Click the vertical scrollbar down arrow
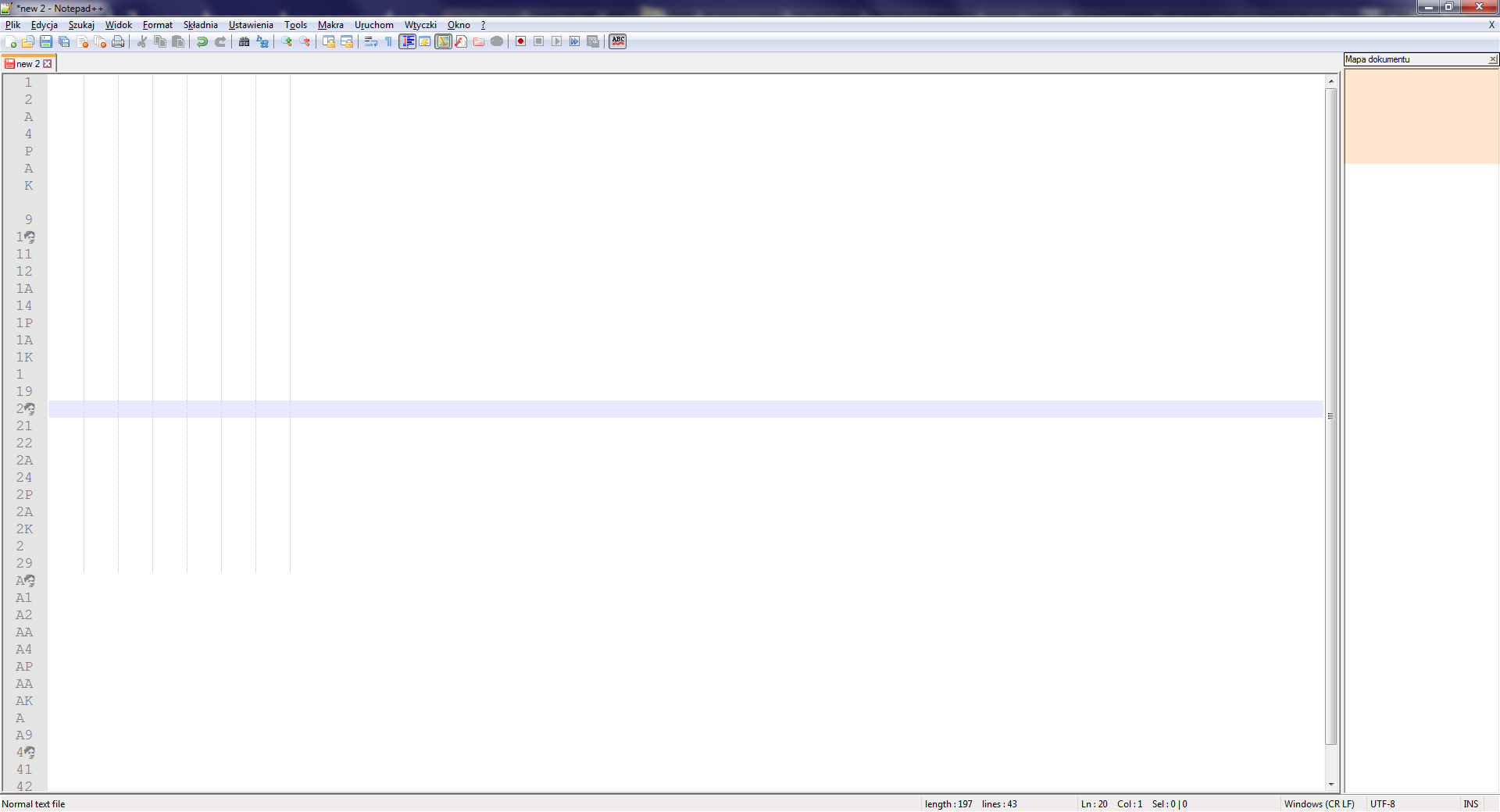This screenshot has height=812, width=1500. 1331,785
